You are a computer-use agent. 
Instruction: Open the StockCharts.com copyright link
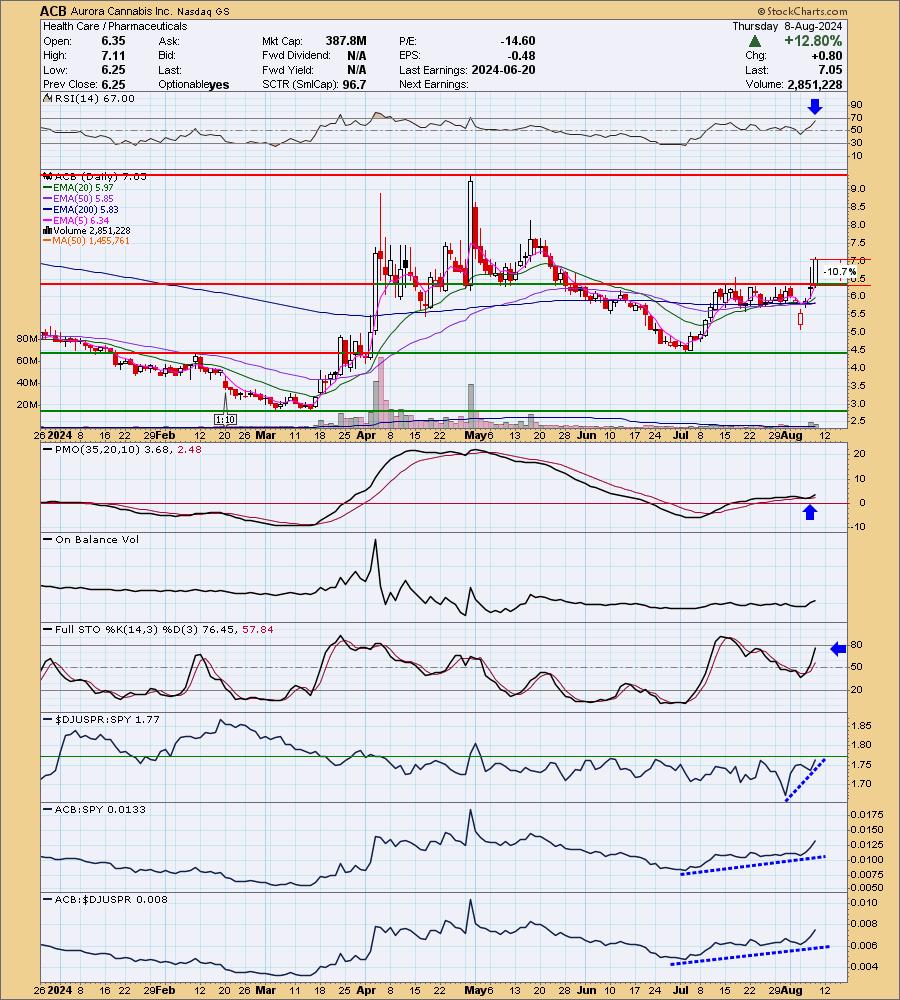click(x=802, y=11)
